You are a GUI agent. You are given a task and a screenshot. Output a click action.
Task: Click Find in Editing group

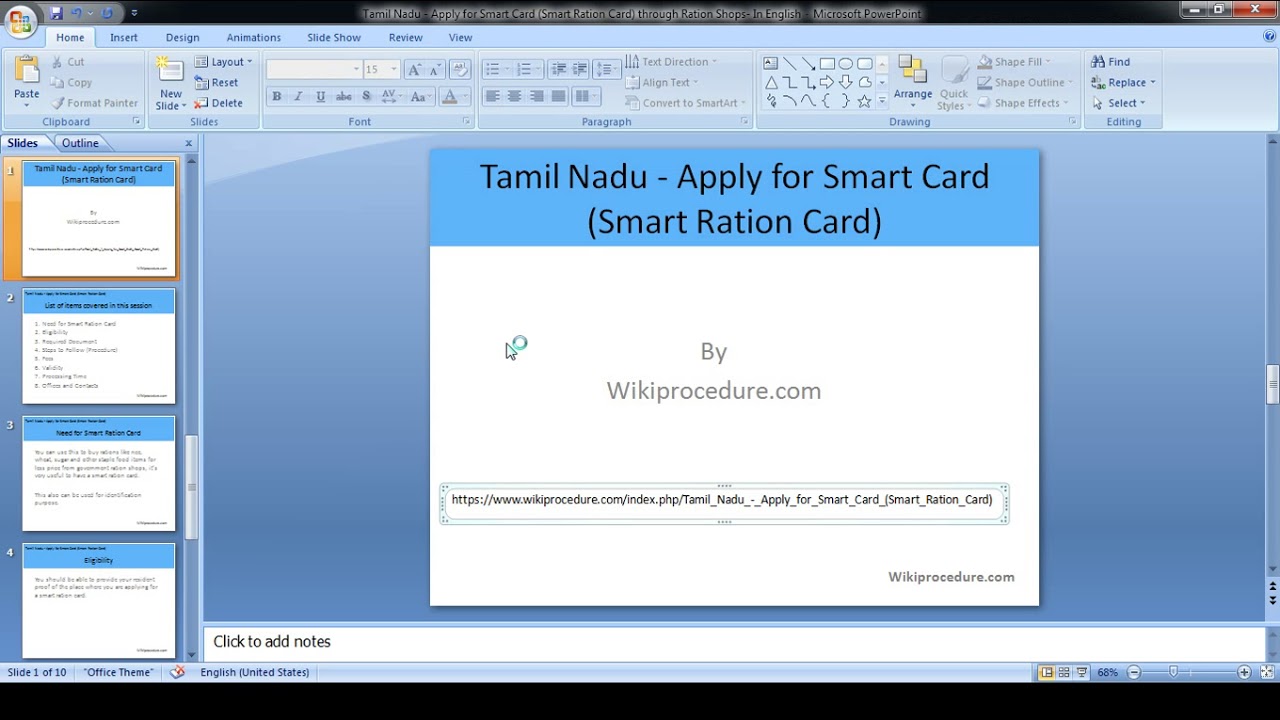pyautogui.click(x=1110, y=62)
